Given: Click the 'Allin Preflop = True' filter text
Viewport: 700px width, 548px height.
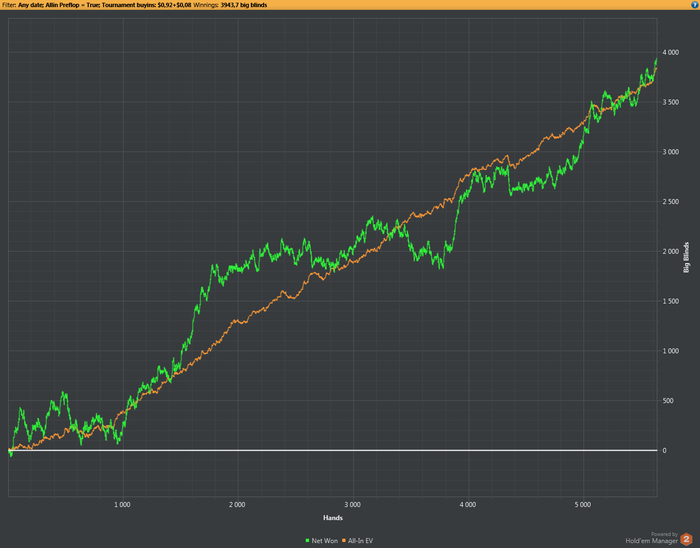Looking at the screenshot, I should pyautogui.click(x=72, y=5).
